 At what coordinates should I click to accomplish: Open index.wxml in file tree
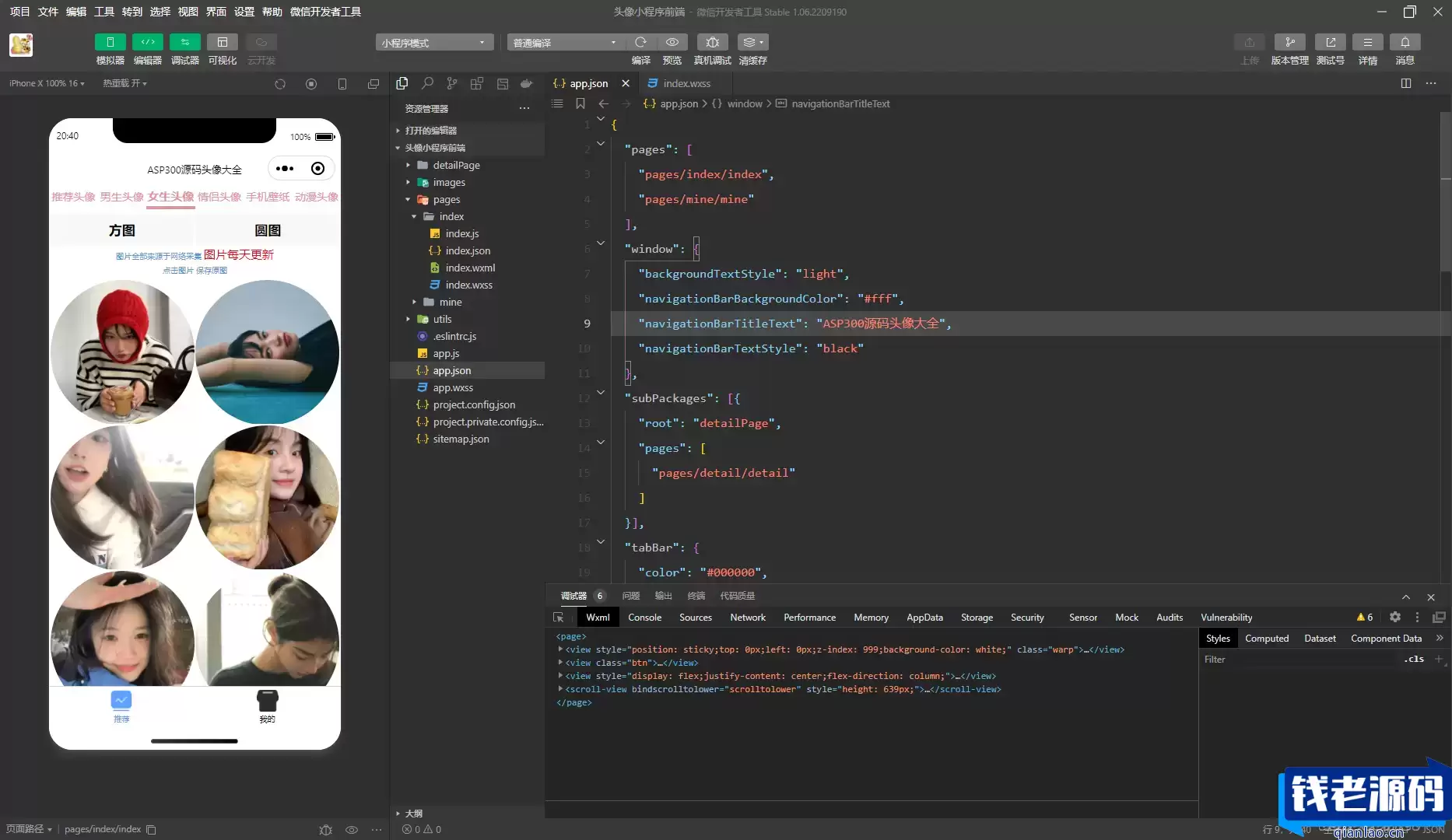pos(470,268)
